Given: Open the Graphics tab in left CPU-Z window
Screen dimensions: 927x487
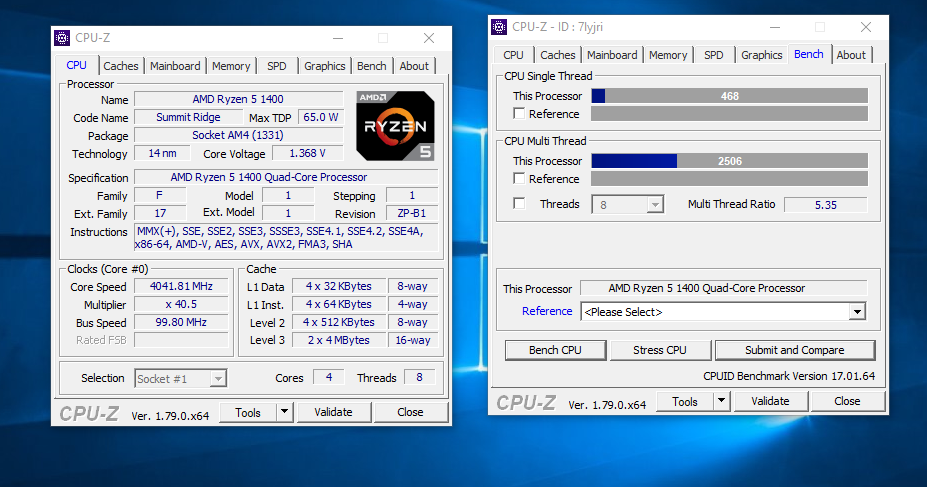Looking at the screenshot, I should [x=325, y=66].
